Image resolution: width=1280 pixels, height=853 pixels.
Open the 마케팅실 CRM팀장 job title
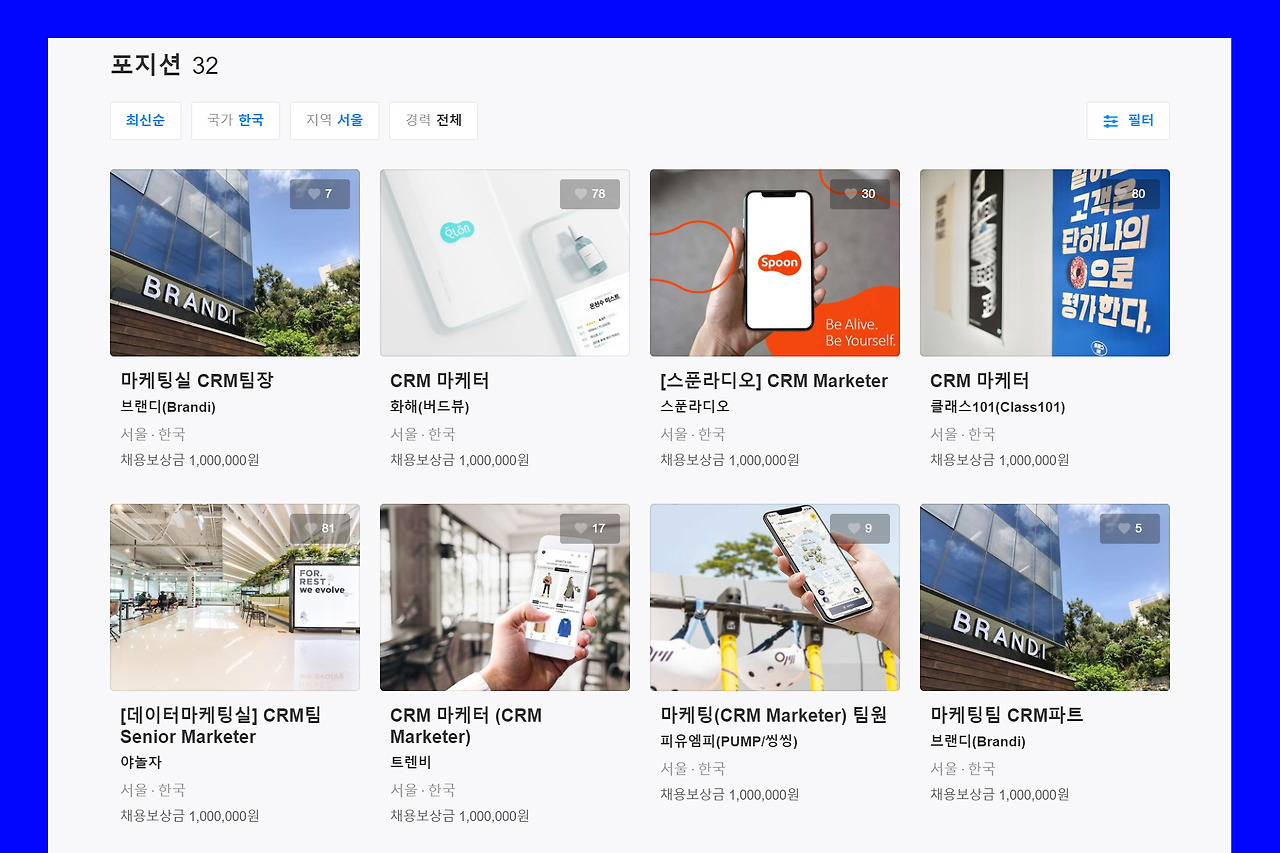197,381
